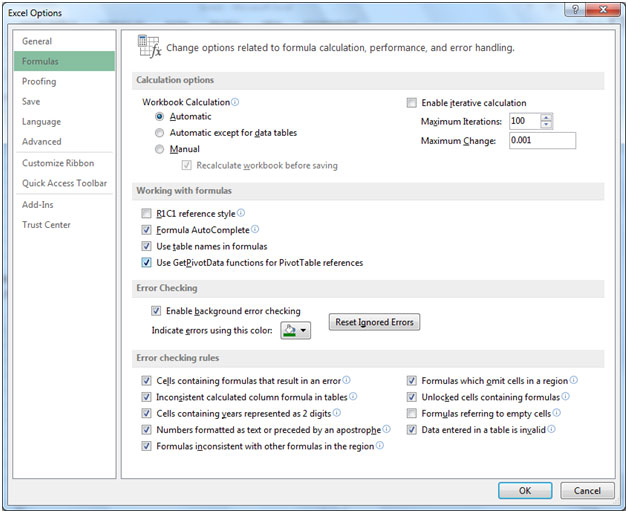Screen dimensions: 628x513
Task: Click info icon for Numbers formatted as text rule
Action: point(386,429)
